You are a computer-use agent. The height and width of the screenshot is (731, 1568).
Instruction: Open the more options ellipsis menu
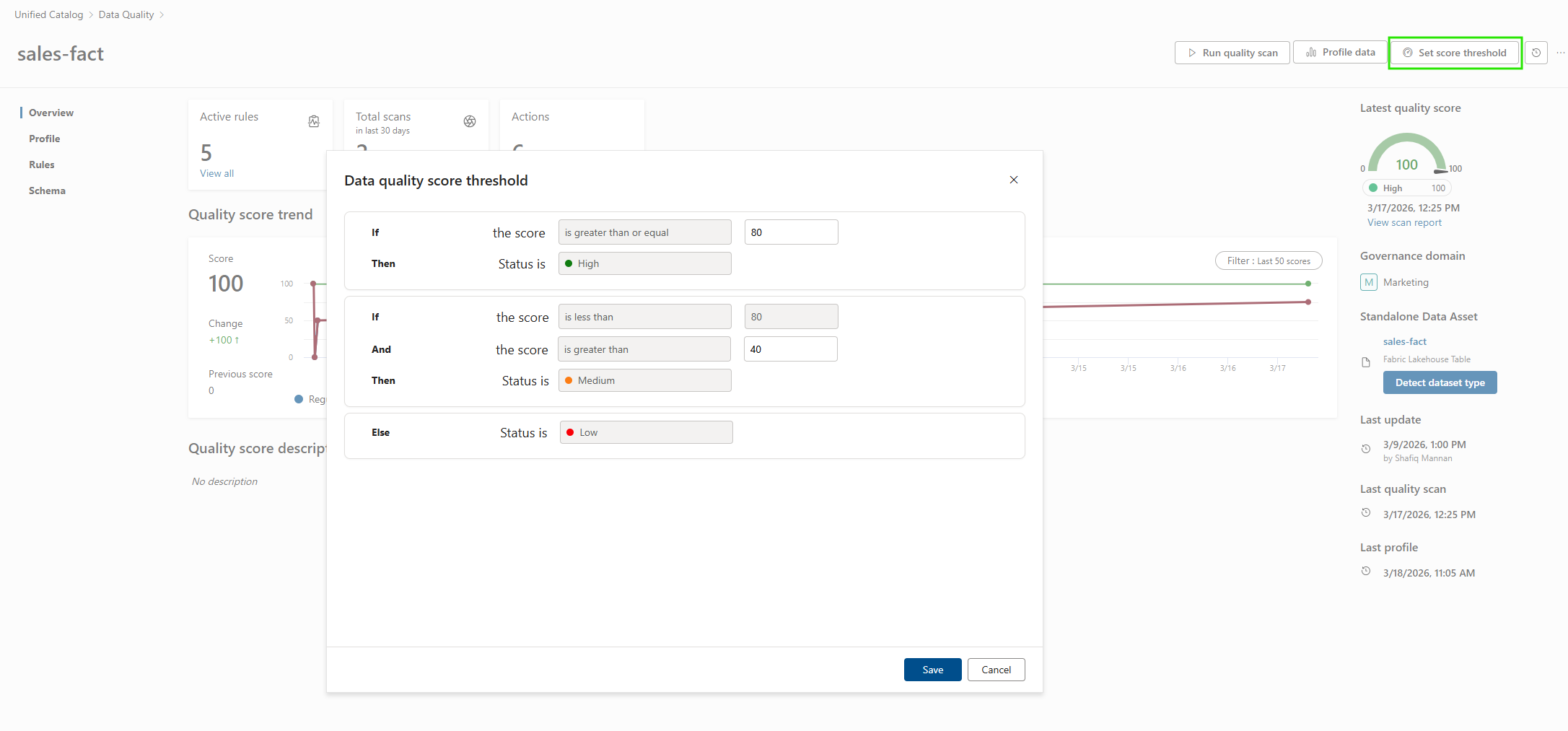[1560, 53]
